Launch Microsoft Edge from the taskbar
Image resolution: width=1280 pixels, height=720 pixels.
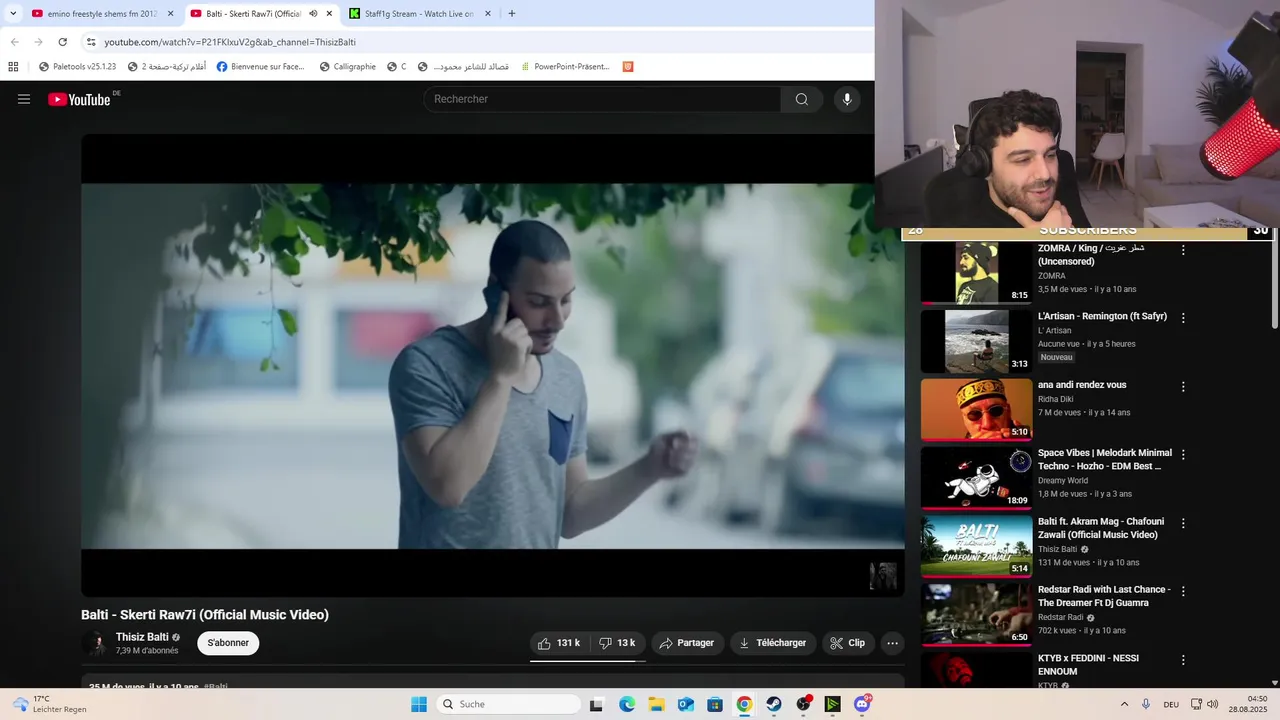627,704
